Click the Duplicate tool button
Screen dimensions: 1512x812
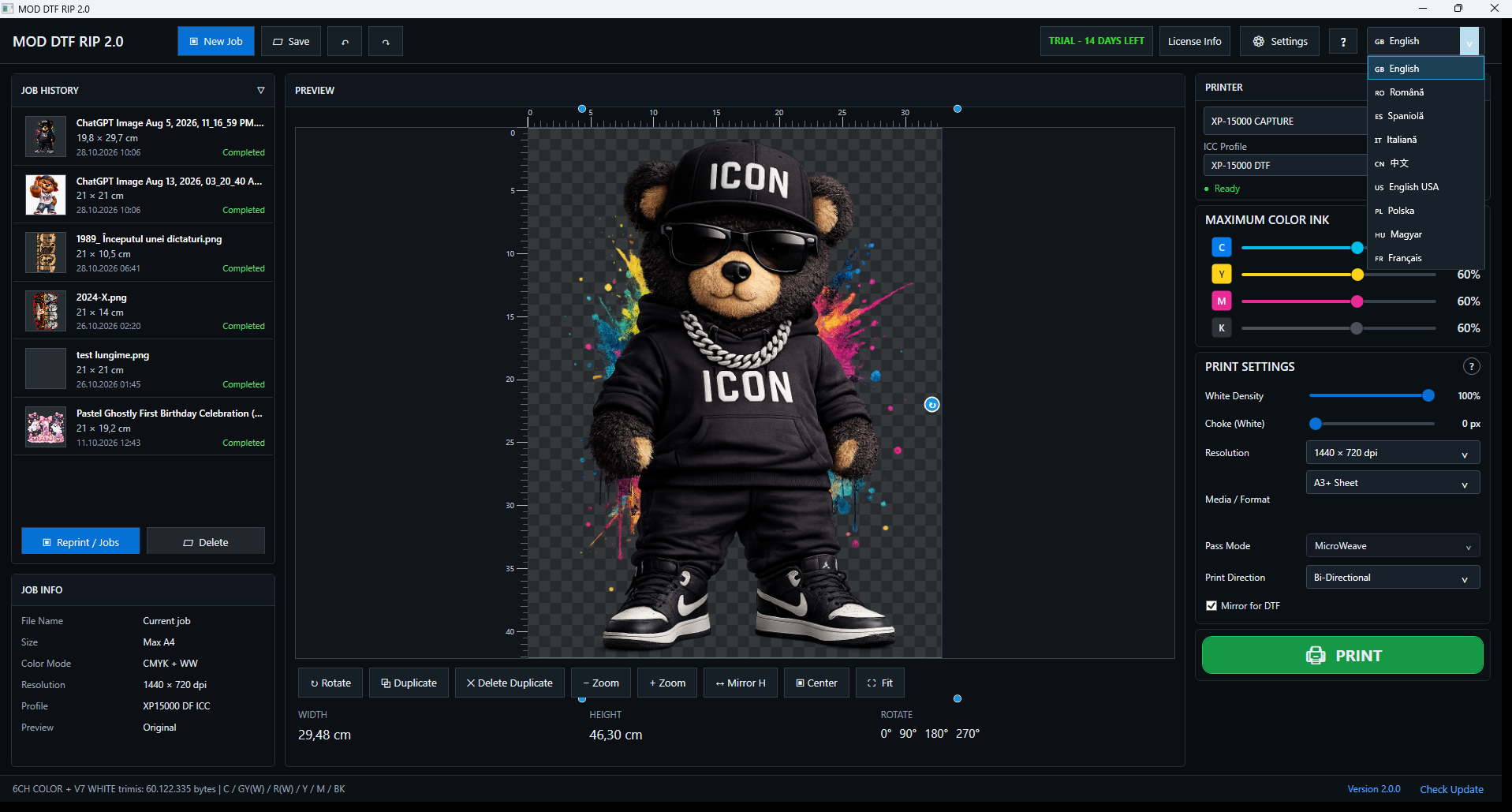(409, 683)
